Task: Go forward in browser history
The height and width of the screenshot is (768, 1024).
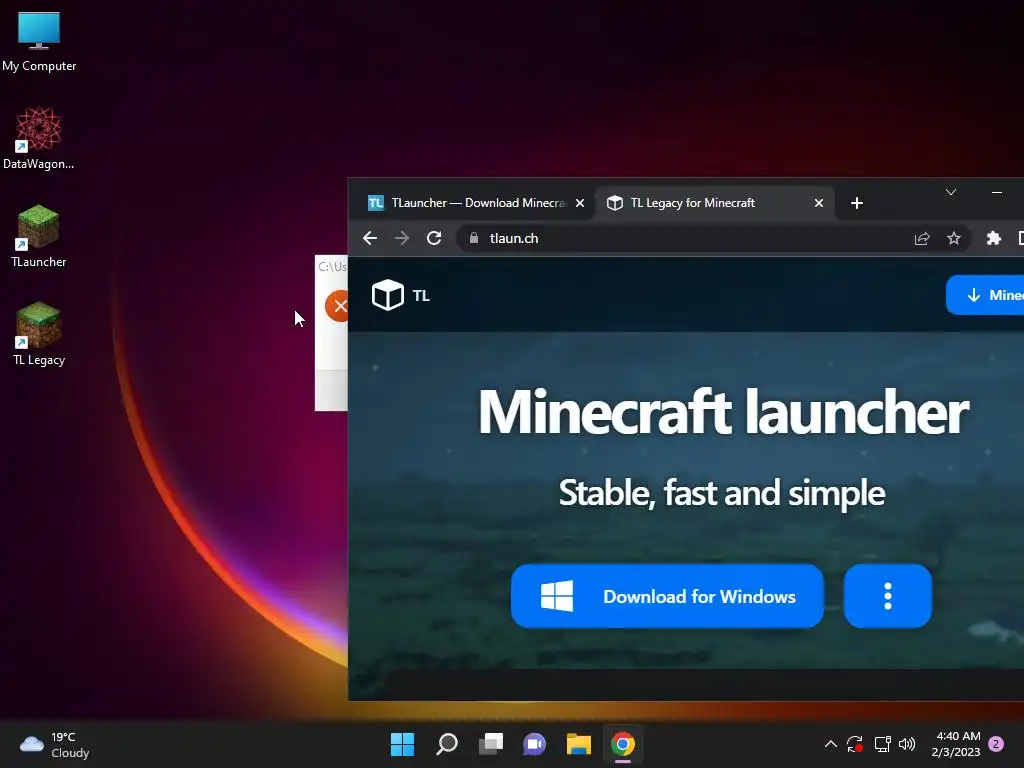Action: (402, 238)
